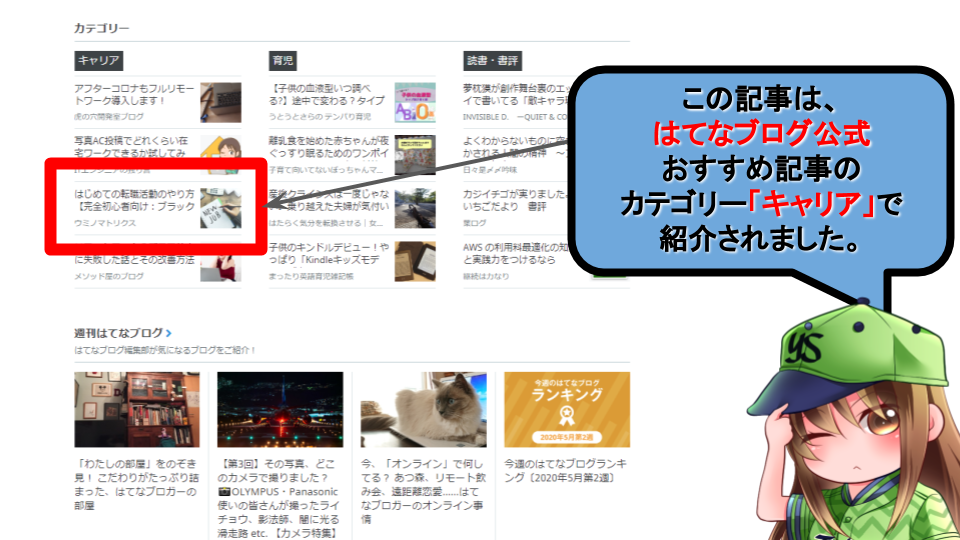Screen dimensions: 960x540
Task: Open the 週刊はてなブログ heading link
Action: (x=119, y=333)
